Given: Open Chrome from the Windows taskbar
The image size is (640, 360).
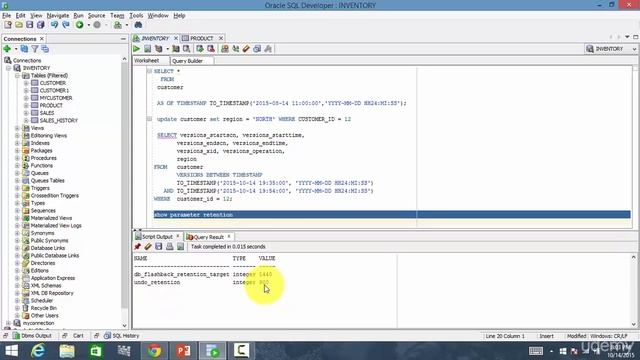Looking at the screenshot, I should (x=154, y=351).
